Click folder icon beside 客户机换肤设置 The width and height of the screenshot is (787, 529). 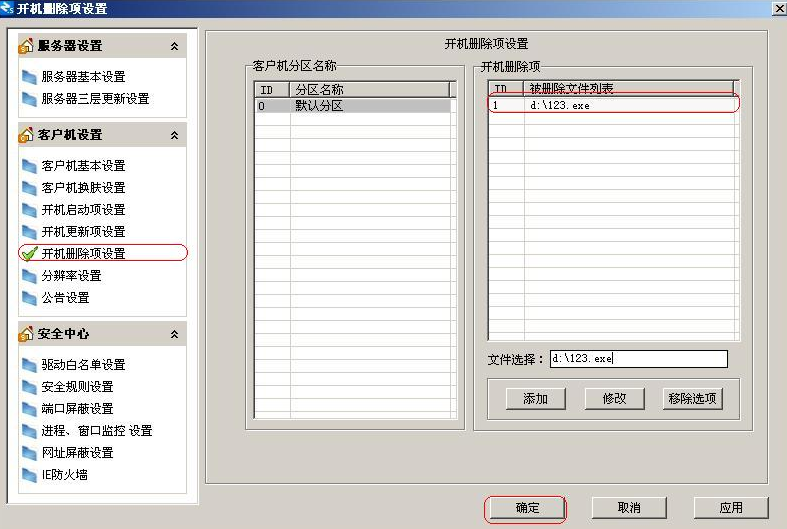[x=29, y=188]
